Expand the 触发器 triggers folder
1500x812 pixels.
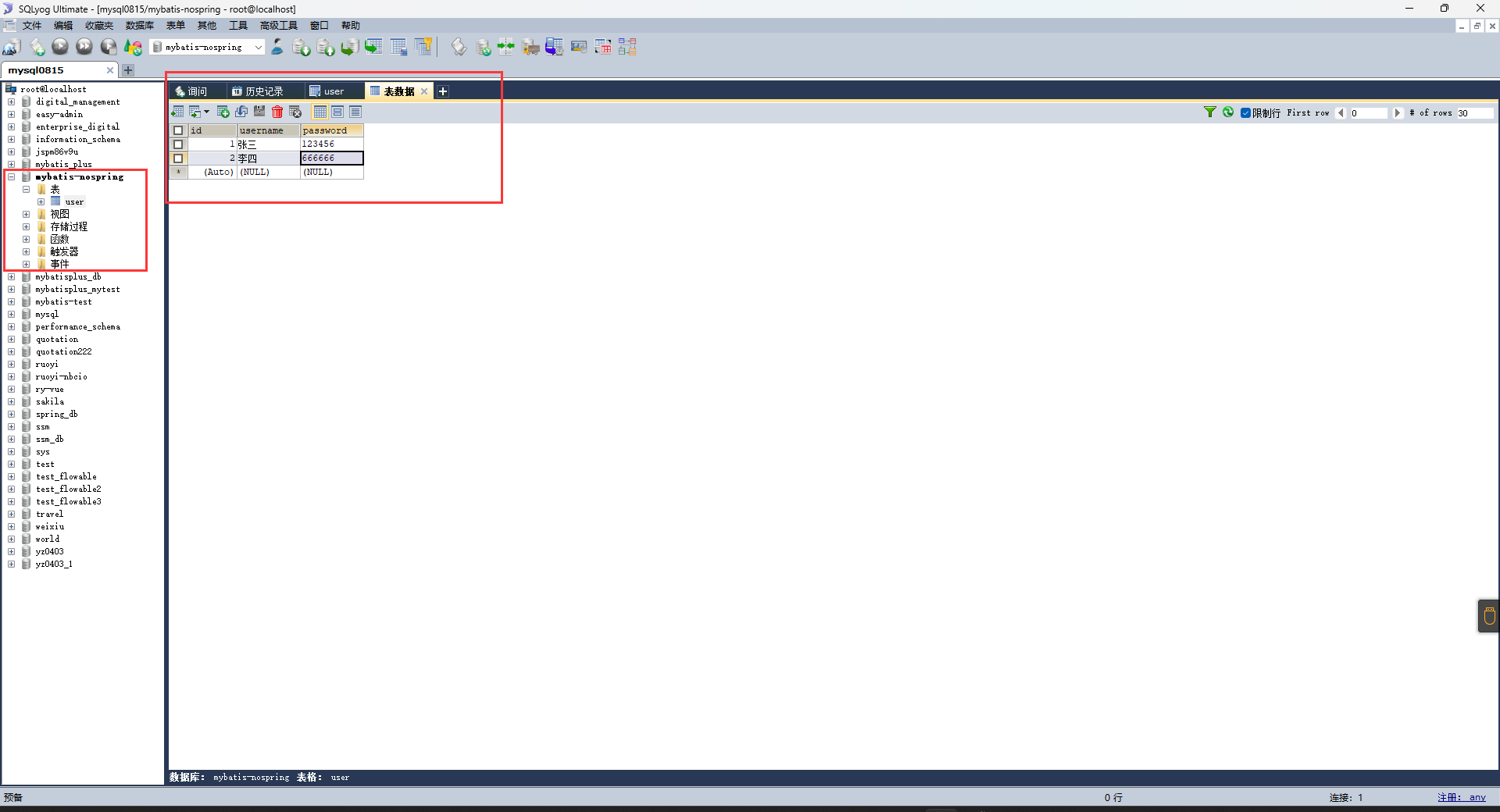click(27, 252)
